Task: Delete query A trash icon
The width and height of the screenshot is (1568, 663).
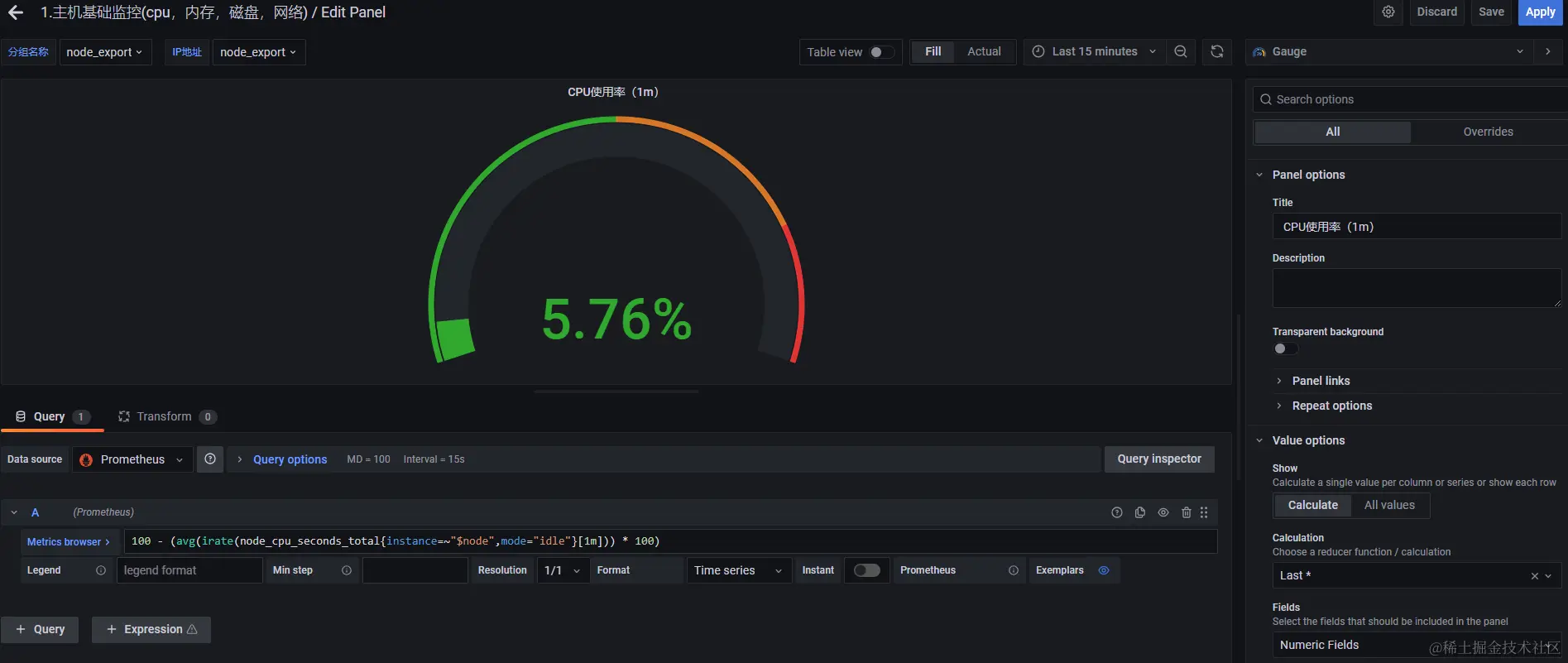Action: [x=1187, y=512]
